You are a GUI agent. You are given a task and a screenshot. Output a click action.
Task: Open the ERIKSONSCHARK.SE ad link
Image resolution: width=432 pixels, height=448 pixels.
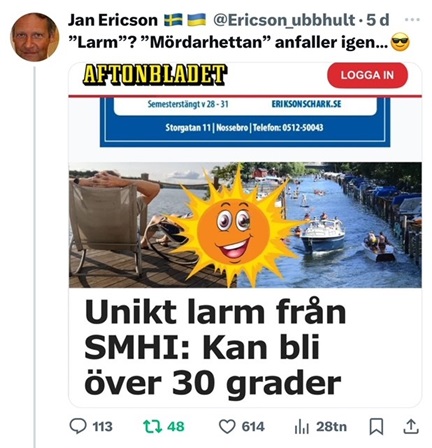306,104
